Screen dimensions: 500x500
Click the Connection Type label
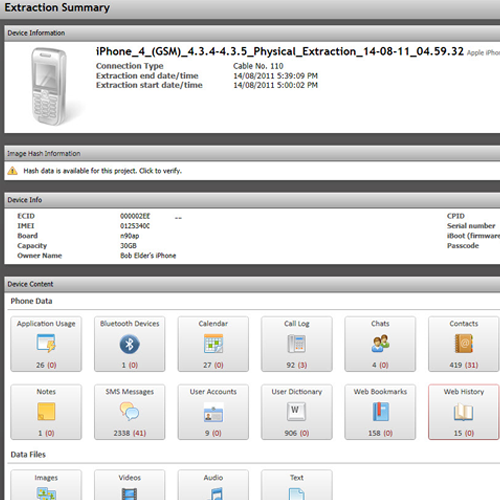130,66
